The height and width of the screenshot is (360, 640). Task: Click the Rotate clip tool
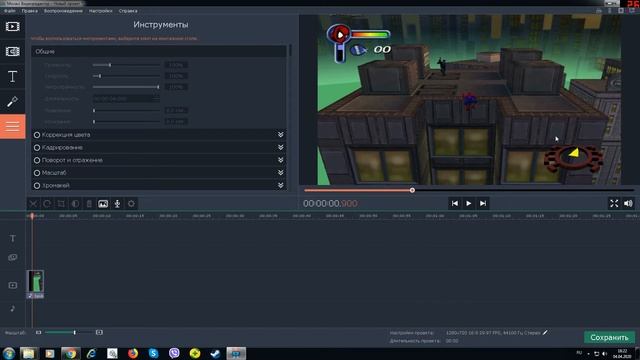click(x=47, y=204)
